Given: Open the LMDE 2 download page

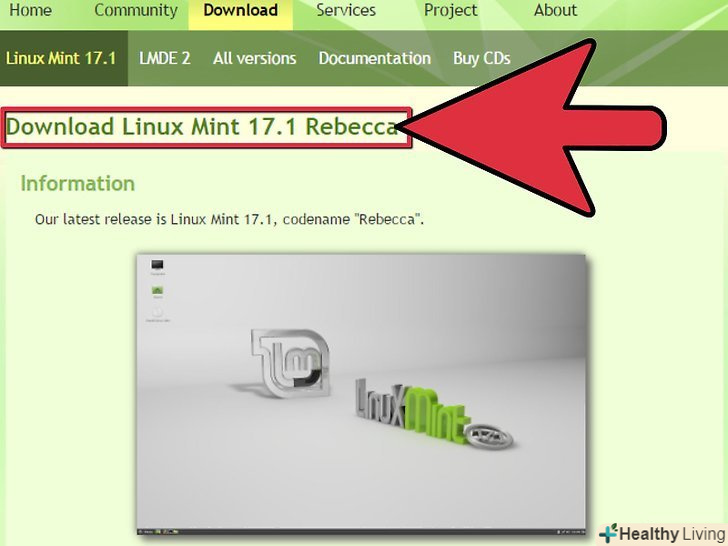Looking at the screenshot, I should coord(165,58).
